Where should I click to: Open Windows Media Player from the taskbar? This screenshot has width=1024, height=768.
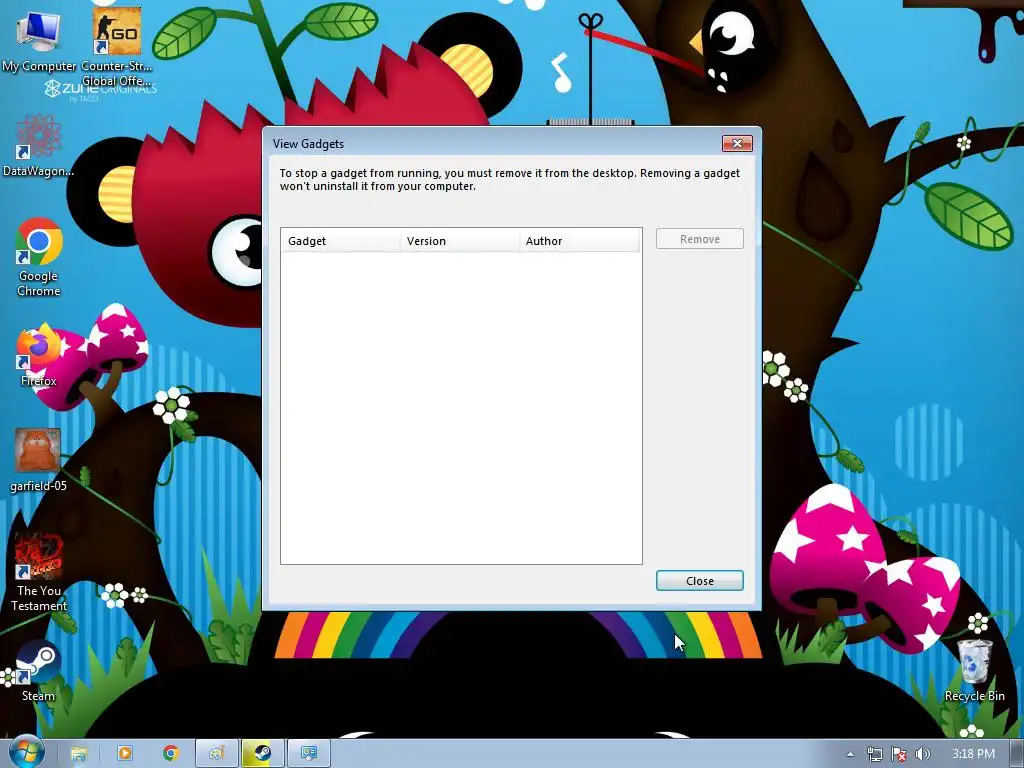point(125,754)
